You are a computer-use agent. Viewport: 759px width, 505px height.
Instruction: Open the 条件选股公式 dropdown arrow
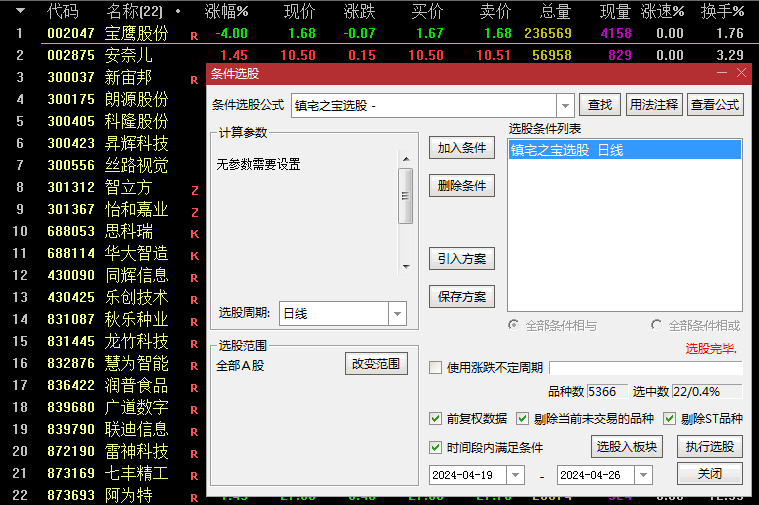click(565, 106)
